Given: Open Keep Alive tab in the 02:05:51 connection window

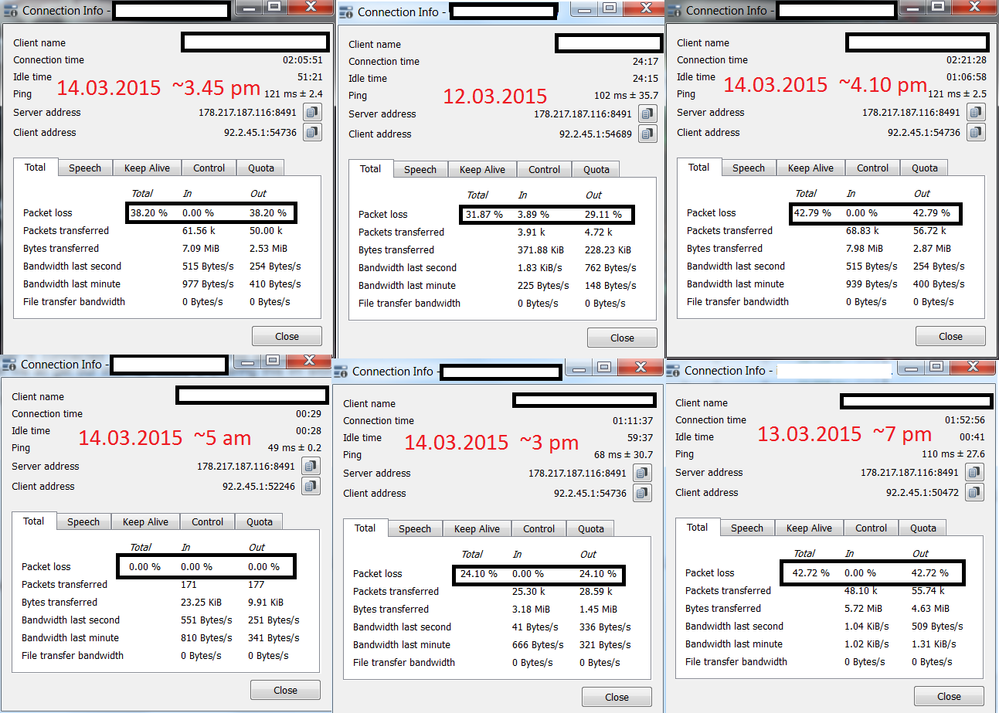Looking at the screenshot, I should tap(147, 168).
